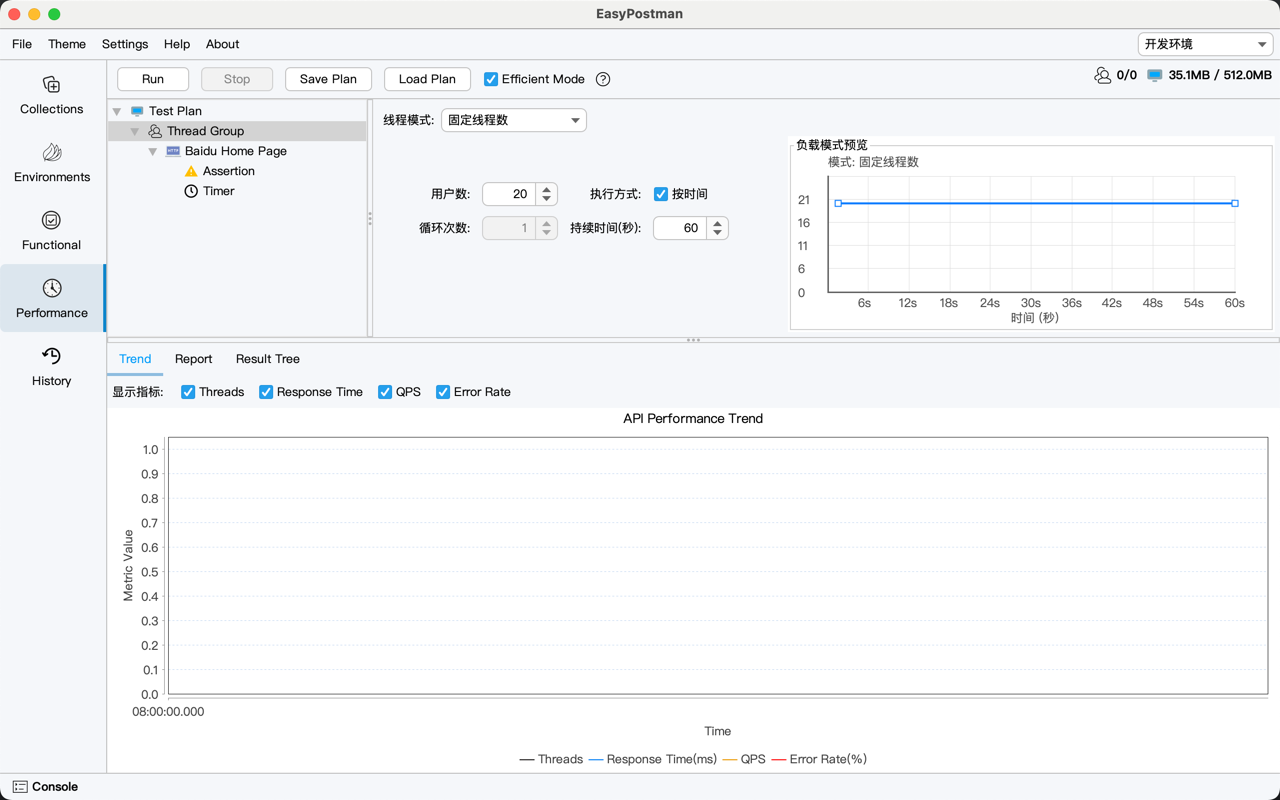Click the API Performance Trend chart title
The width and height of the screenshot is (1280, 800).
coord(693,419)
